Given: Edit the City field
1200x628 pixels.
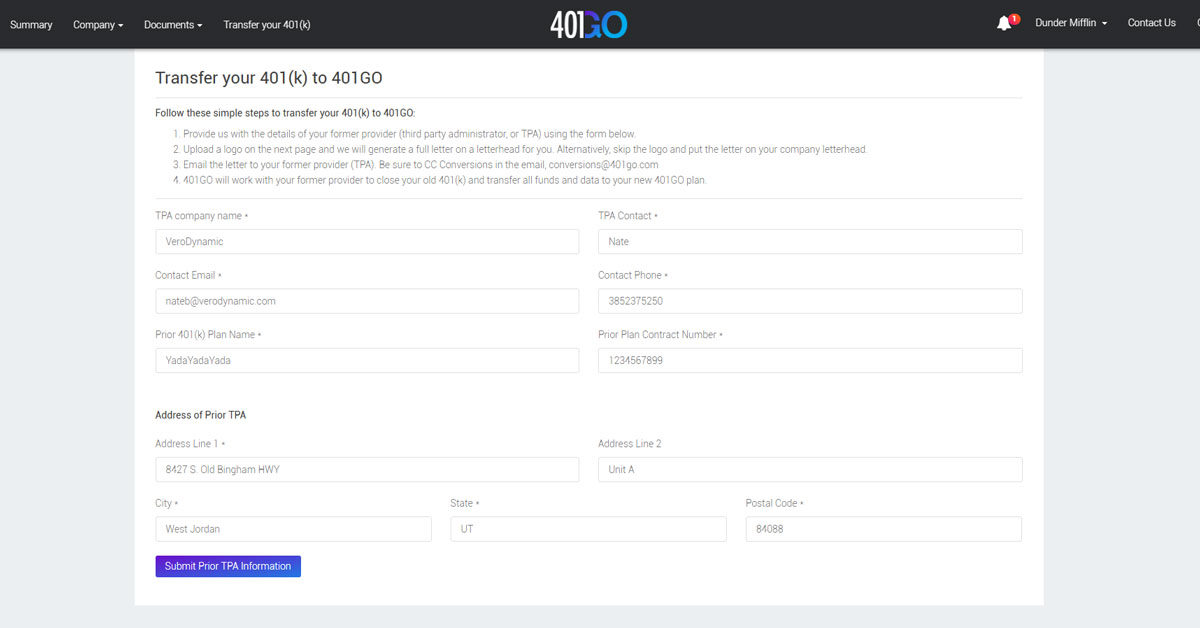Looking at the screenshot, I should tap(293, 529).
